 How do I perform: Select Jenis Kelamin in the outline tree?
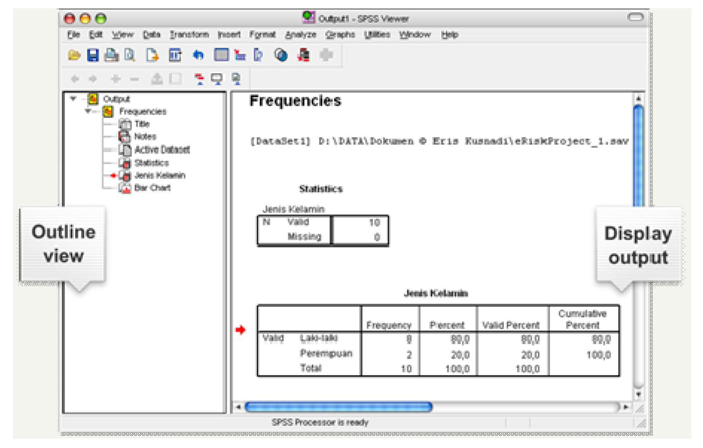coord(160,175)
